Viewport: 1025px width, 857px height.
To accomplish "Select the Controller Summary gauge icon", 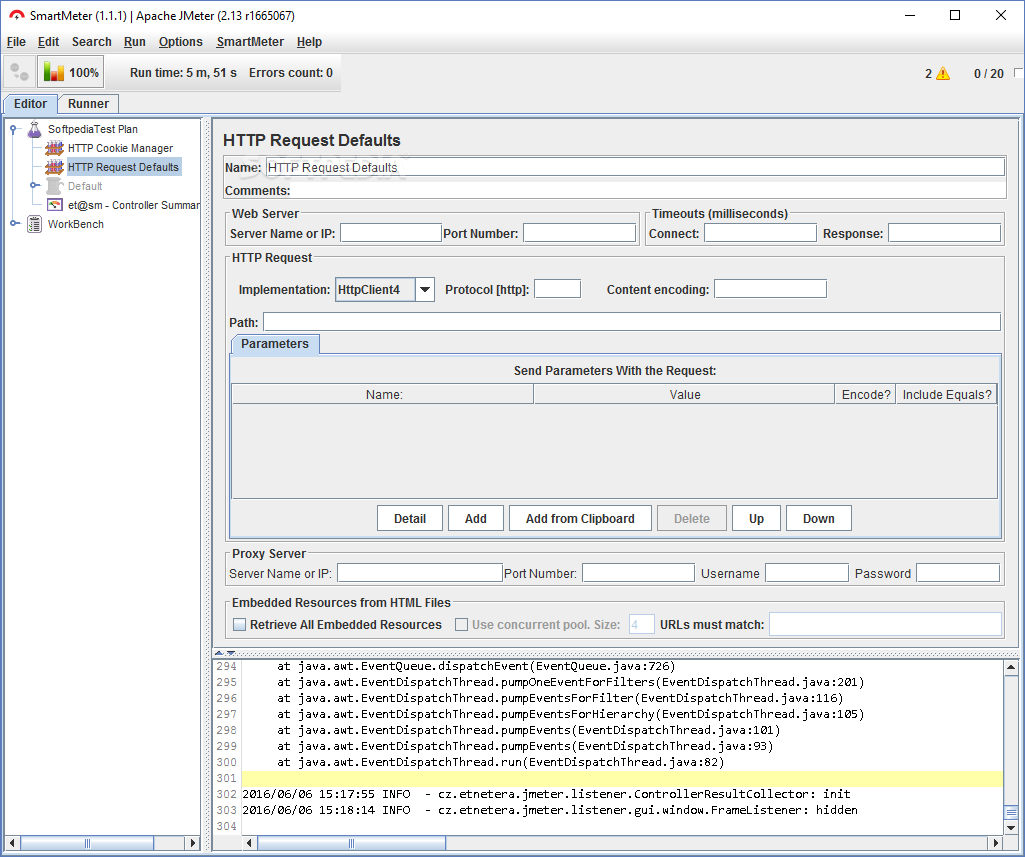I will tap(54, 205).
